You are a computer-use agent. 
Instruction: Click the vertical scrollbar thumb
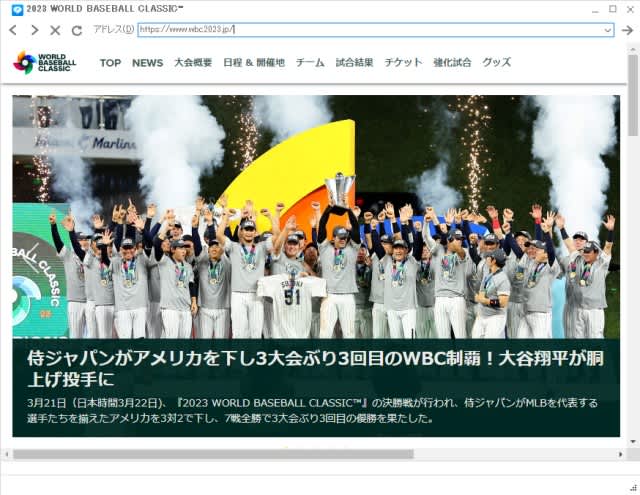[633, 95]
